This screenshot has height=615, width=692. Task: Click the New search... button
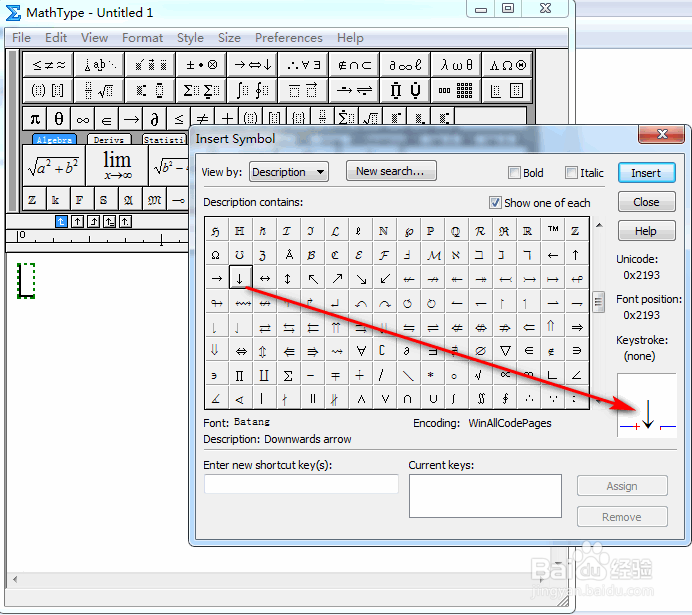click(391, 171)
